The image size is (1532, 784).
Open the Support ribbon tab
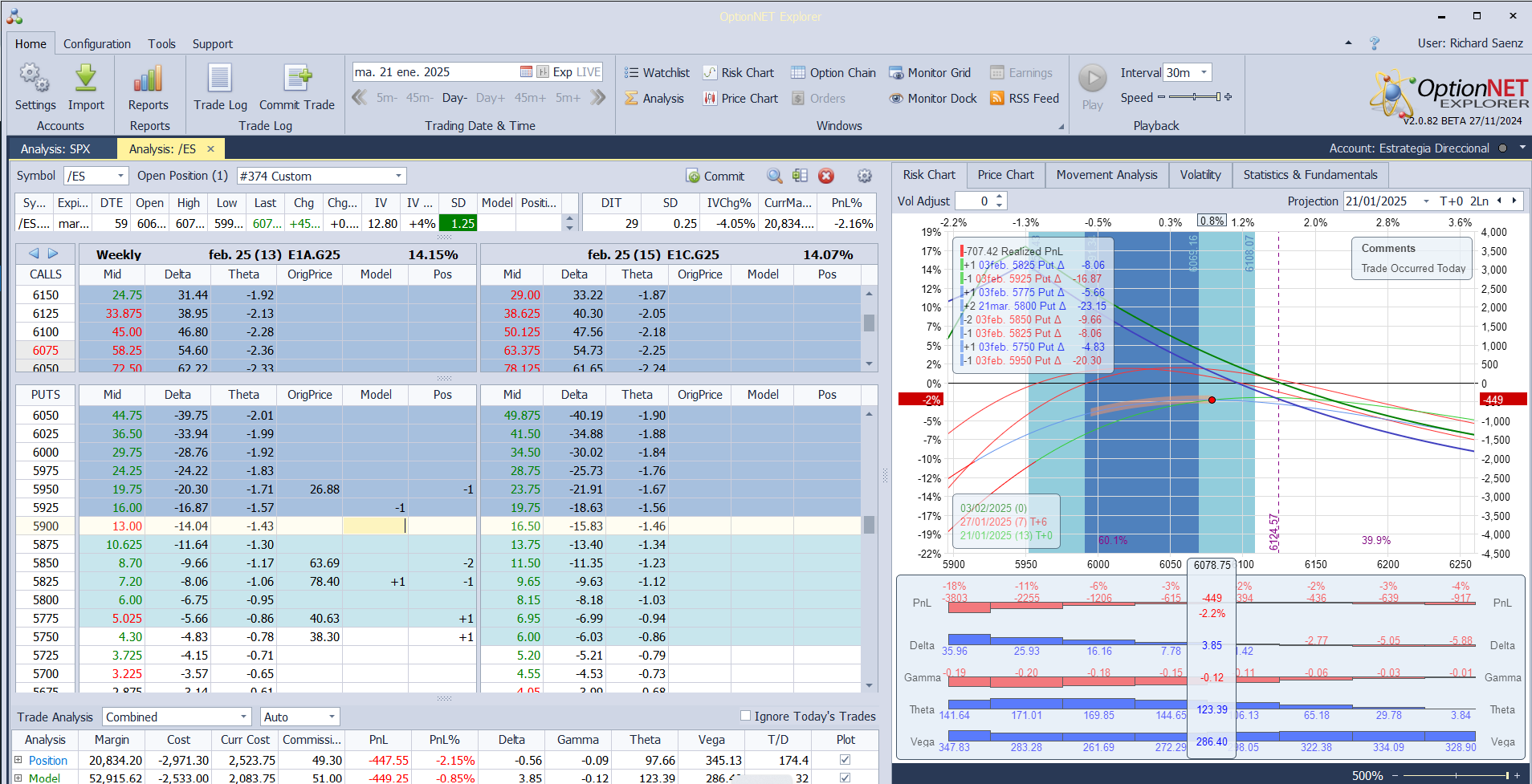tap(212, 44)
